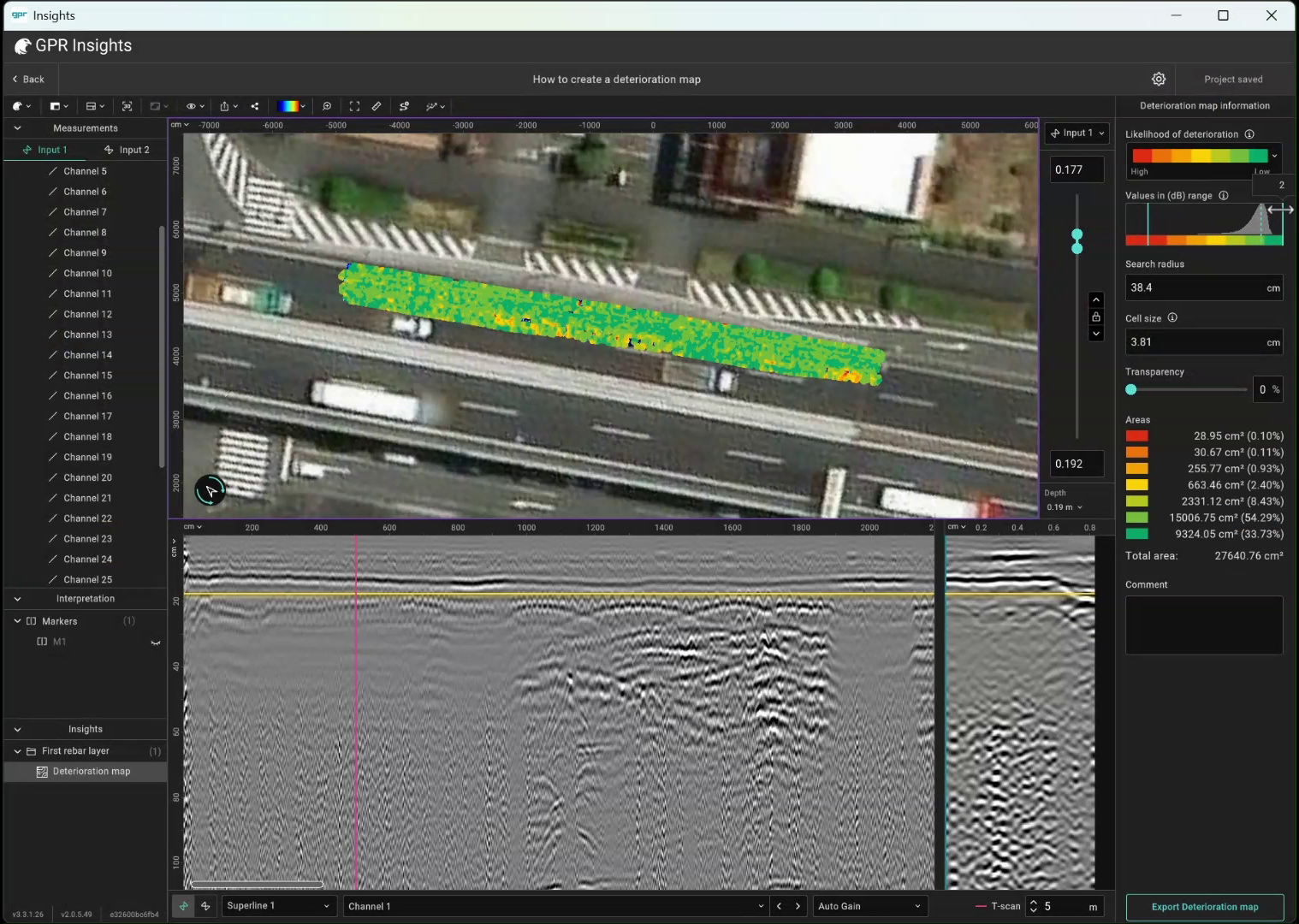Click inside the Comment text box
The image size is (1299, 924).
[x=1203, y=625]
